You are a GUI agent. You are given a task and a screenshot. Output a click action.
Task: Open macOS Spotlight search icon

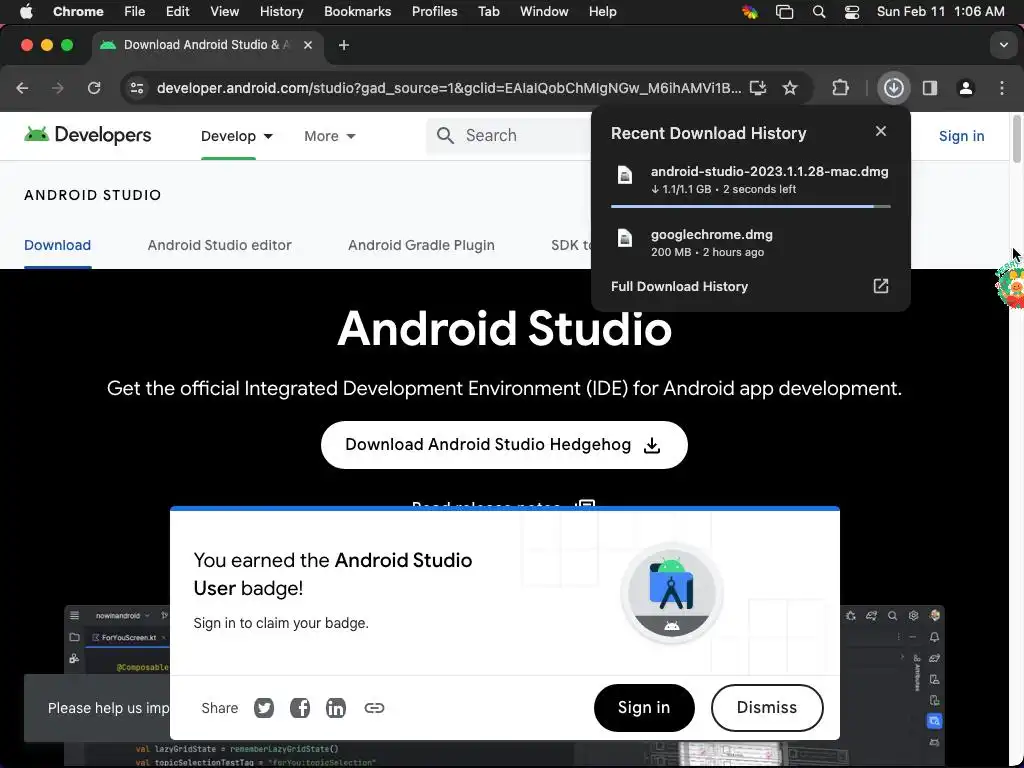tap(818, 12)
